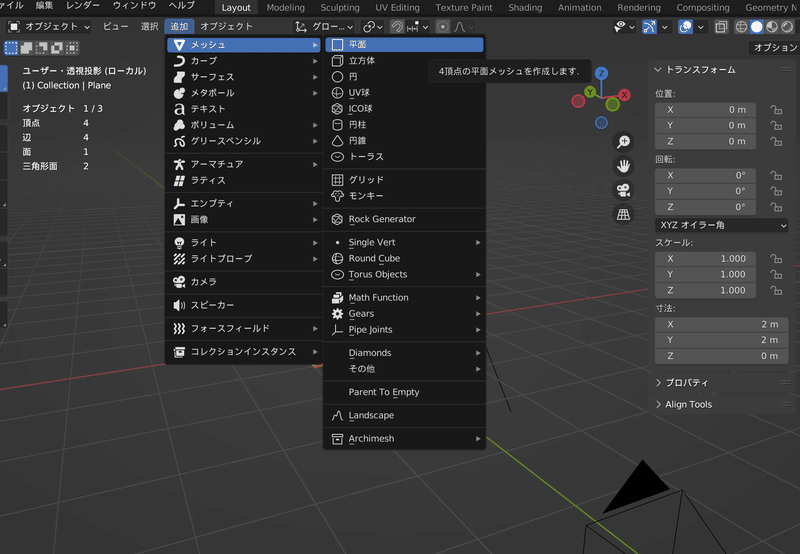800x554 pixels.
Task: Click the スピーカー speaker icon
Action: (x=179, y=306)
